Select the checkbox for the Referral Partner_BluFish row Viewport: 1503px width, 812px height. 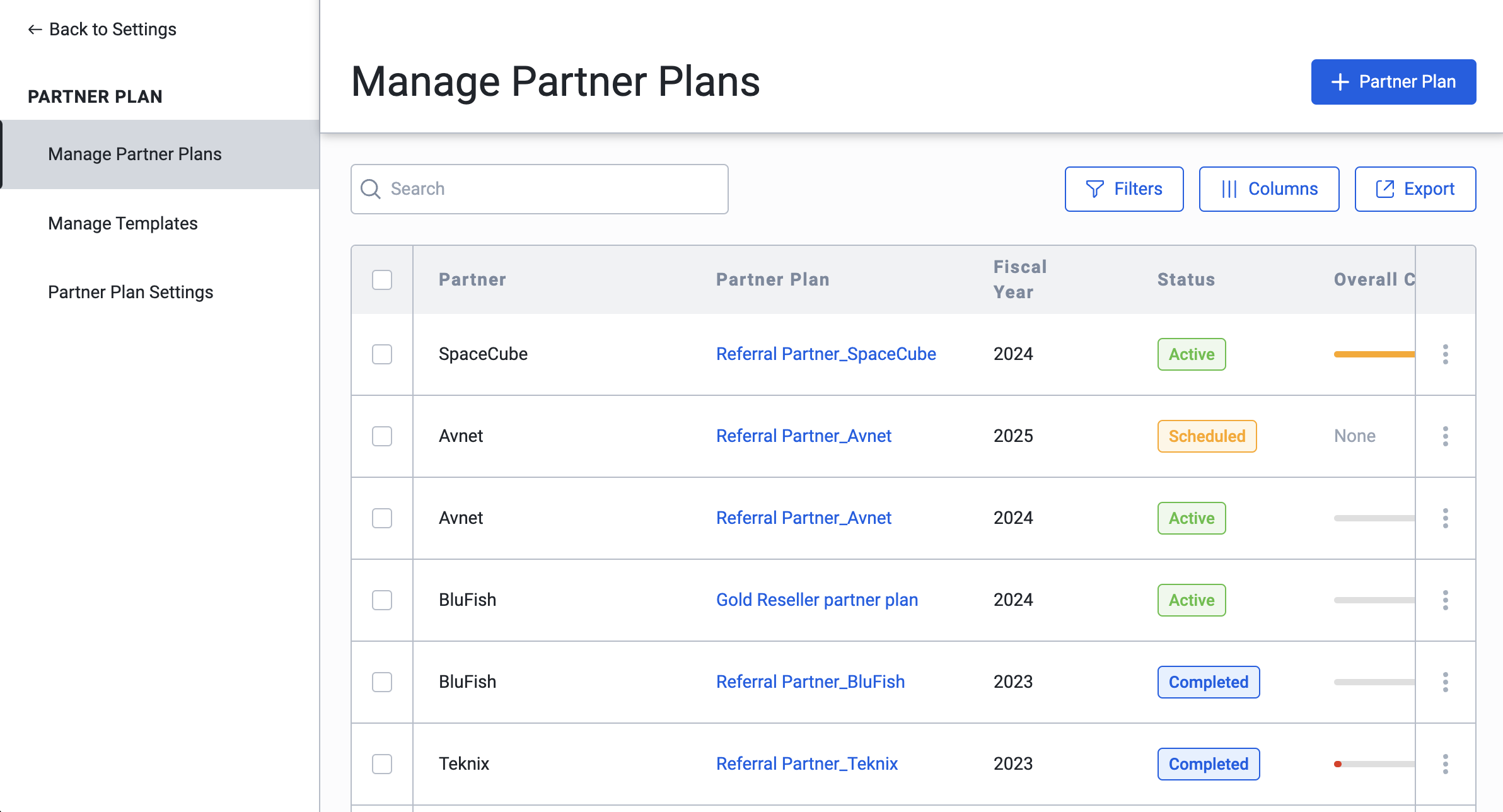coord(382,682)
